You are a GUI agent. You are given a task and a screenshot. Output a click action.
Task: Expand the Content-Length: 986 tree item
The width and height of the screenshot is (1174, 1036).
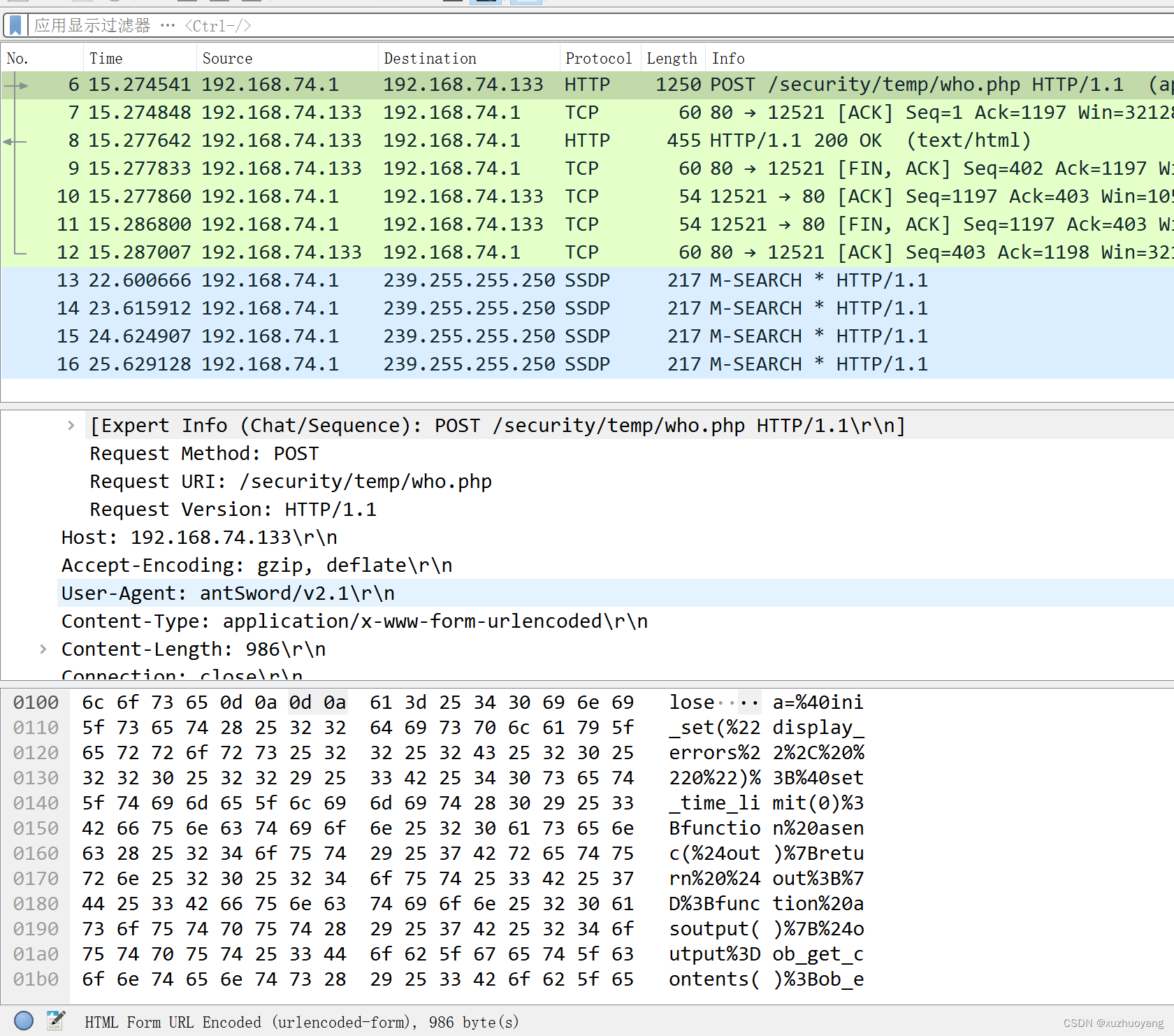(x=43, y=649)
